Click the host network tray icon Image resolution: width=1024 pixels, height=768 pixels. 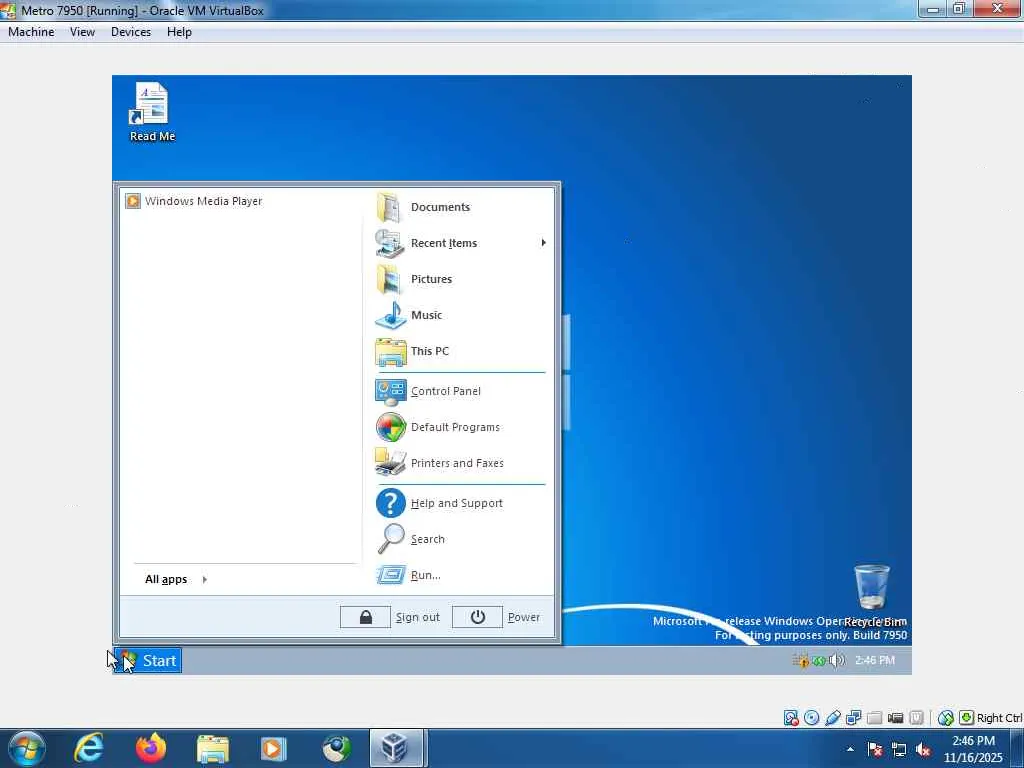[899, 750]
